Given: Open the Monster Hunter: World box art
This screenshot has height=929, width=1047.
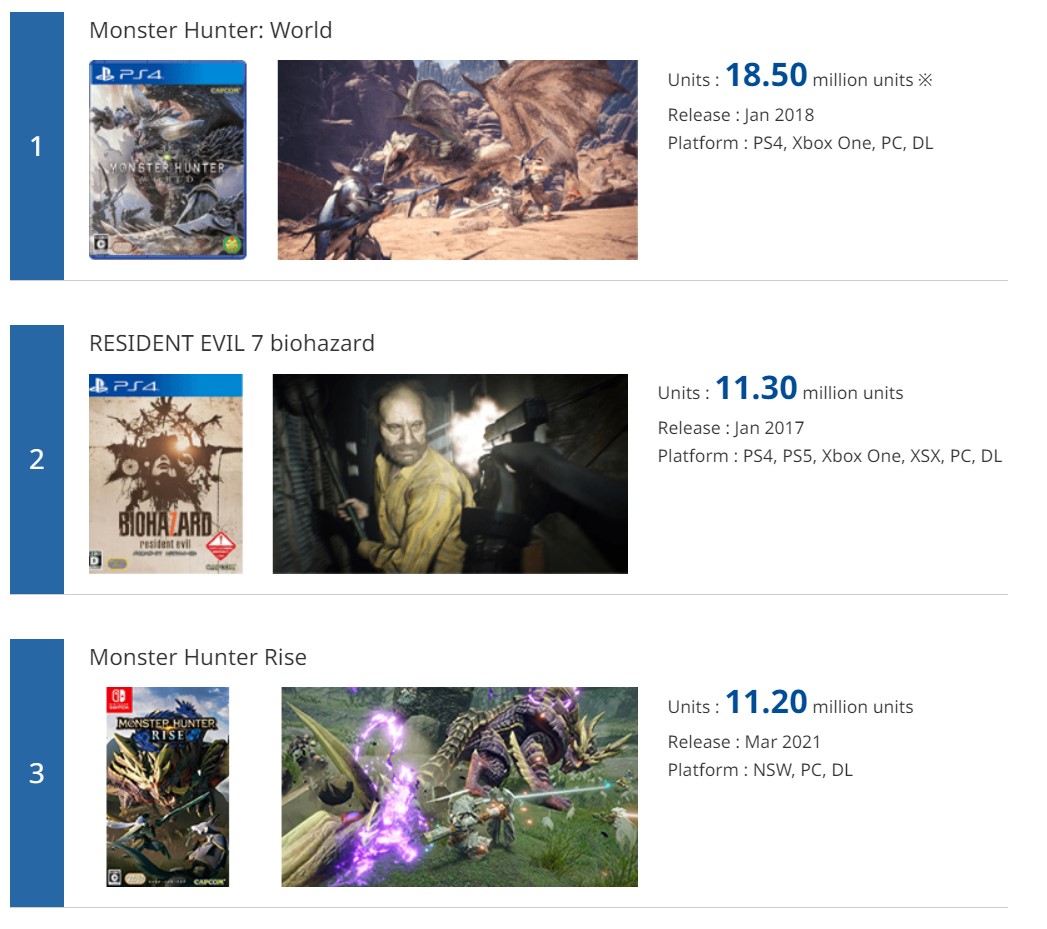Looking at the screenshot, I should [168, 160].
